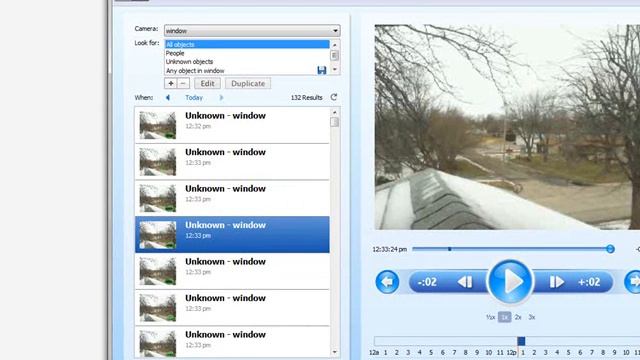Click the Look for list scrollbar thumb
640x360 pixels.
pos(335,55)
